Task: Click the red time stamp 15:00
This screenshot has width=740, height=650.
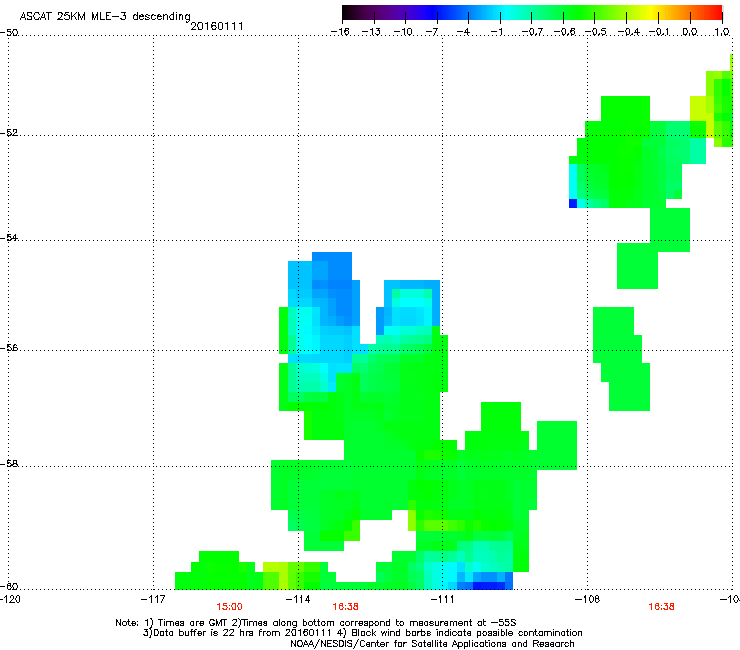Action: pyautogui.click(x=229, y=607)
